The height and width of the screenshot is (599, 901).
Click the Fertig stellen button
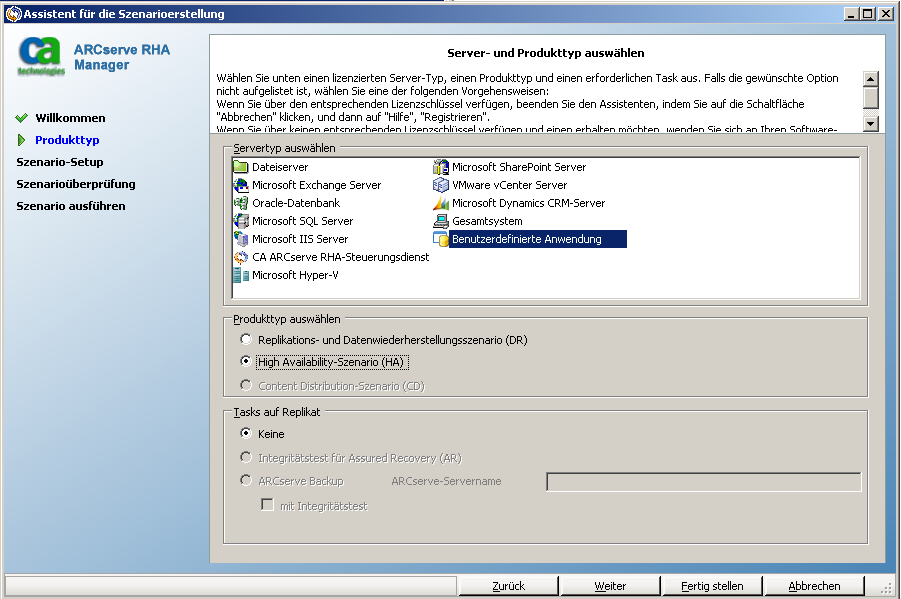tap(712, 586)
